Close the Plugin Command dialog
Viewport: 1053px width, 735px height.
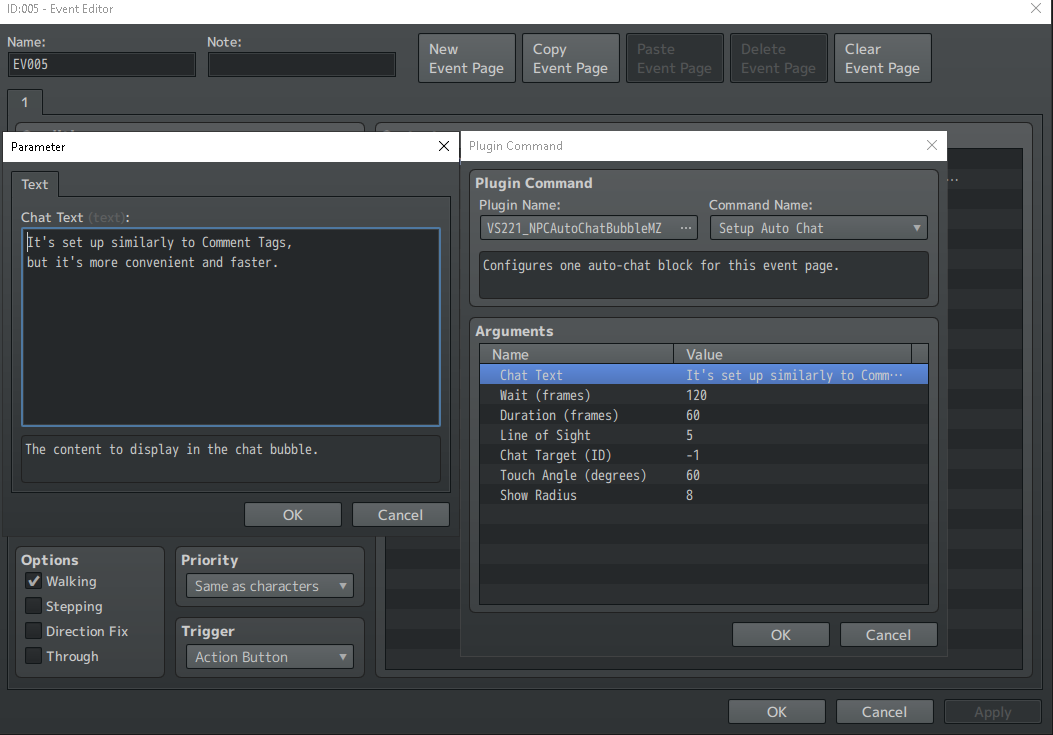point(931,145)
